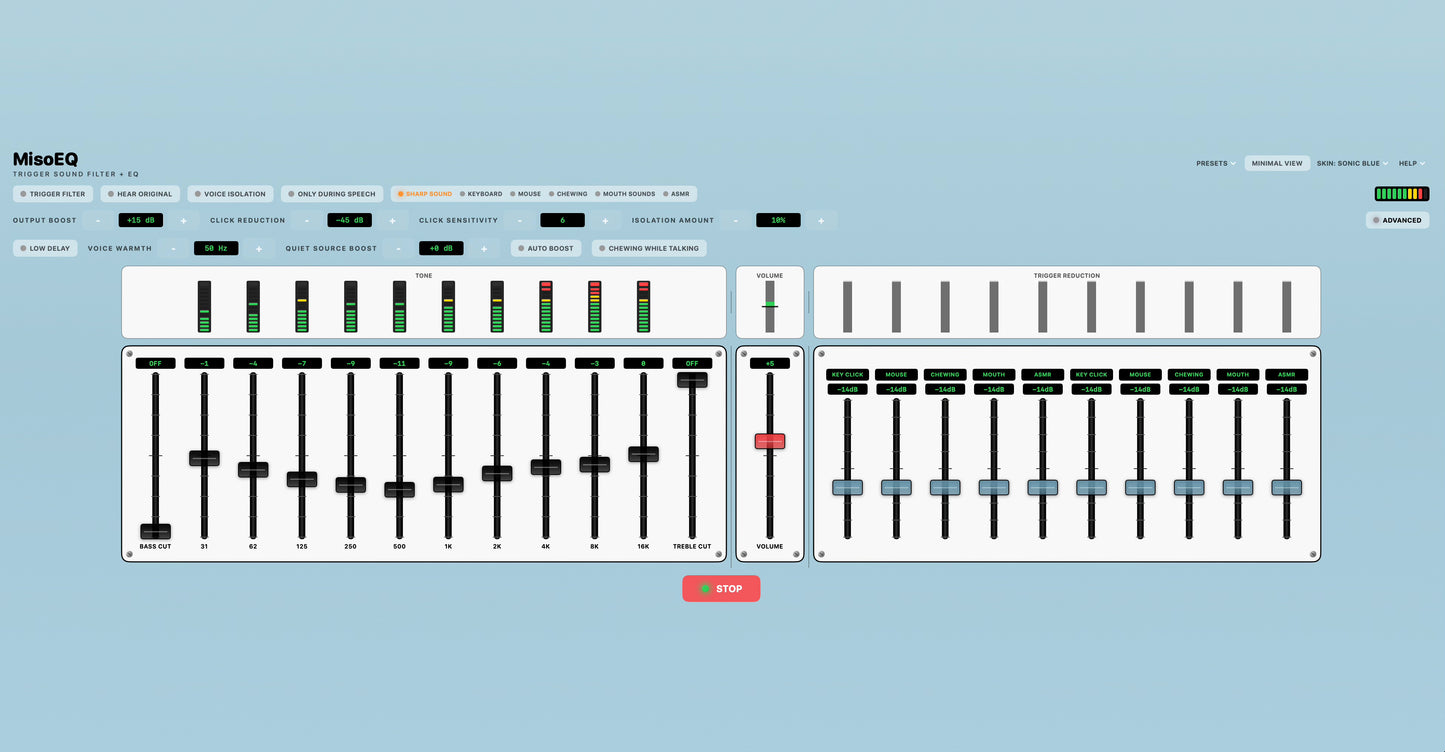Screen dimensions: 1445x752
Task: Turn on Voice Isolation
Action: 230,194
